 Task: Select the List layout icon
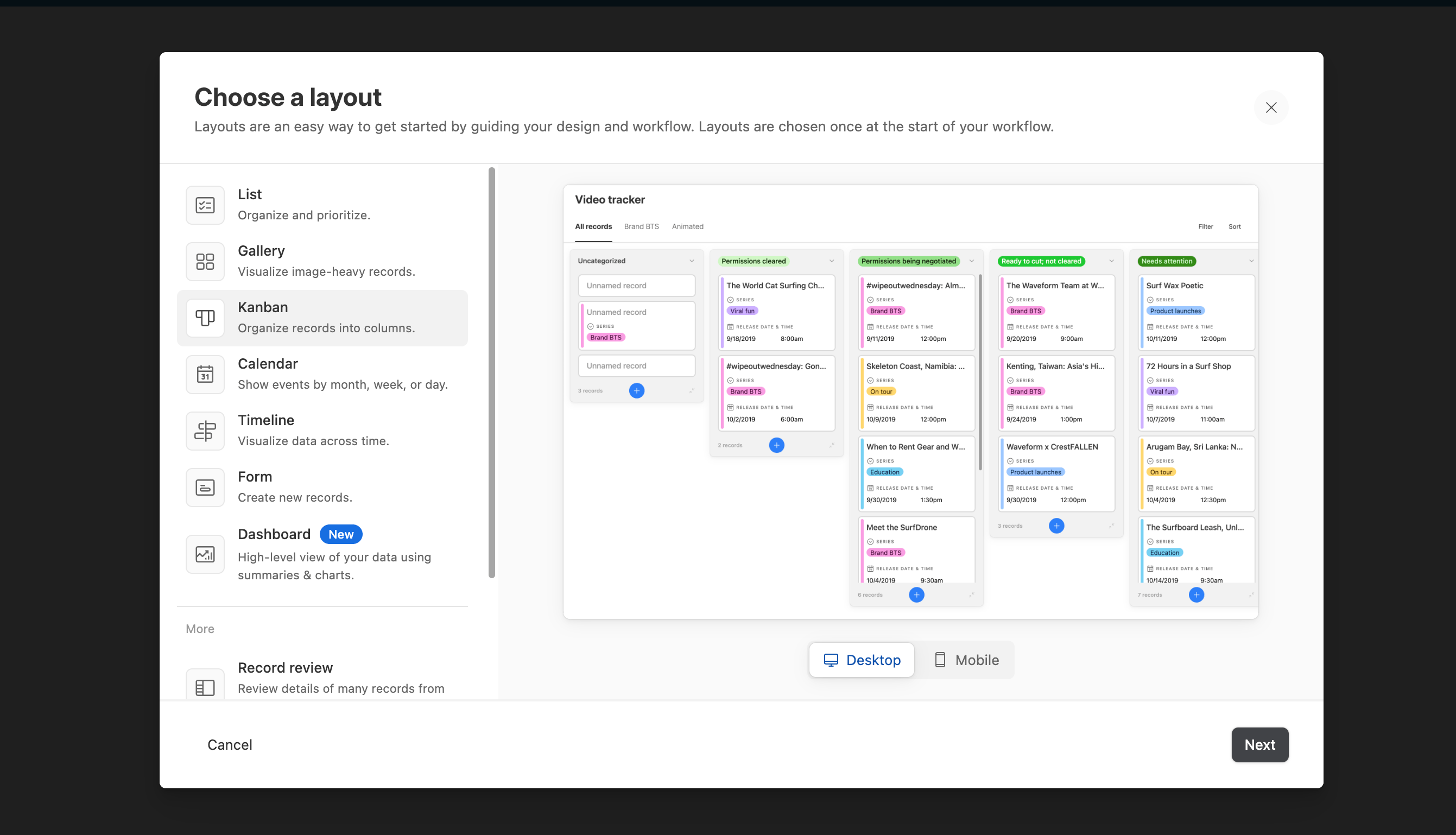pos(204,204)
